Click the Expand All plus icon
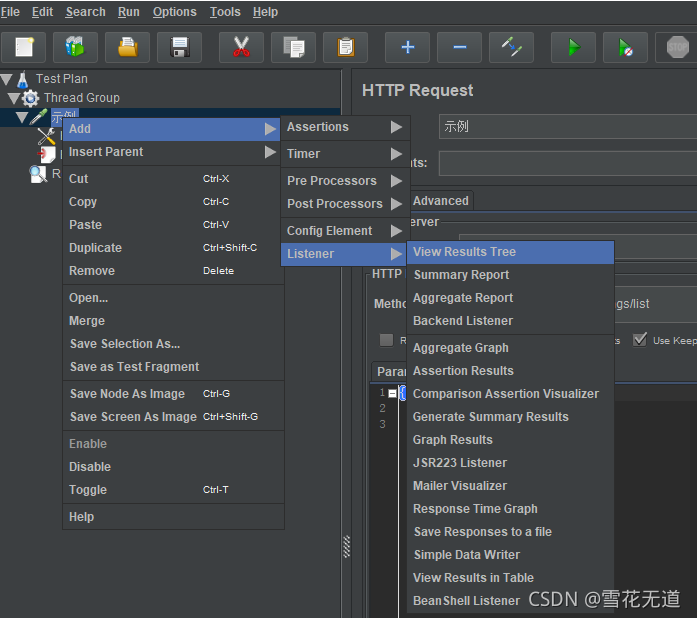The height and width of the screenshot is (618, 697). [408, 47]
